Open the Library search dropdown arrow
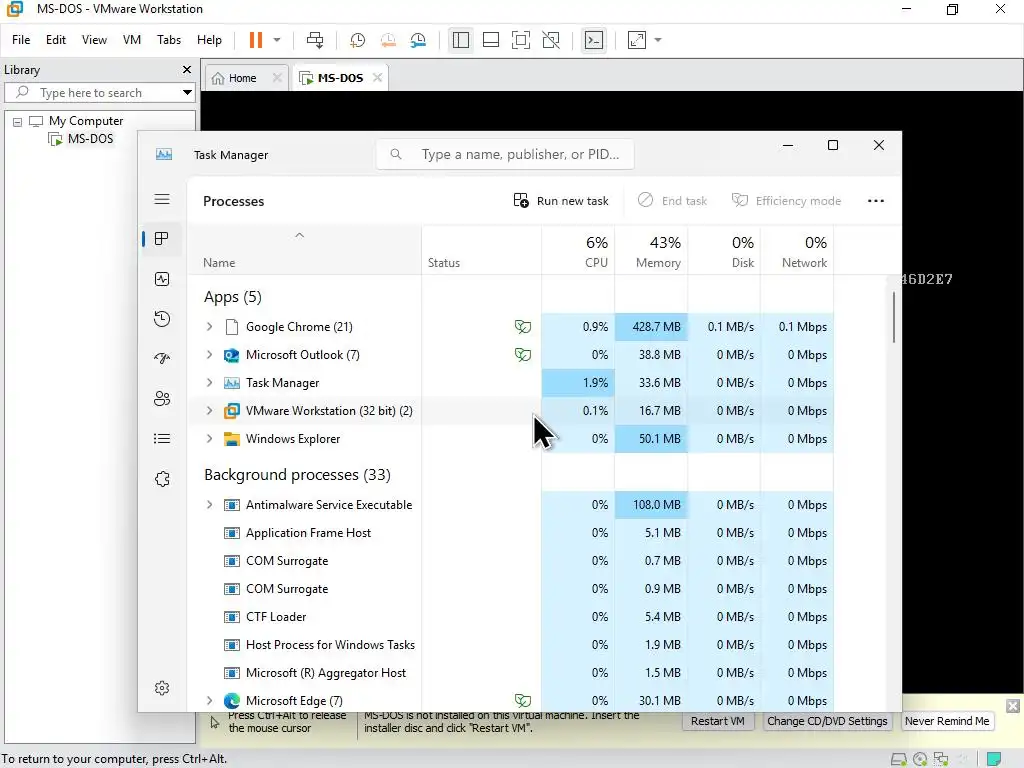The height and width of the screenshot is (768, 1024). click(187, 93)
